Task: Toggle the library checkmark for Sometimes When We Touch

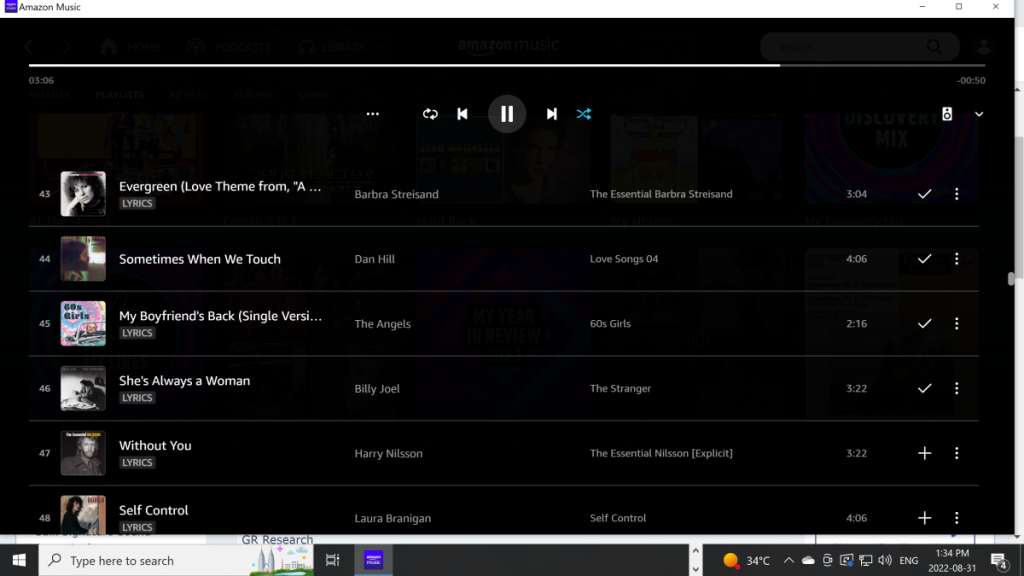Action: click(x=925, y=259)
